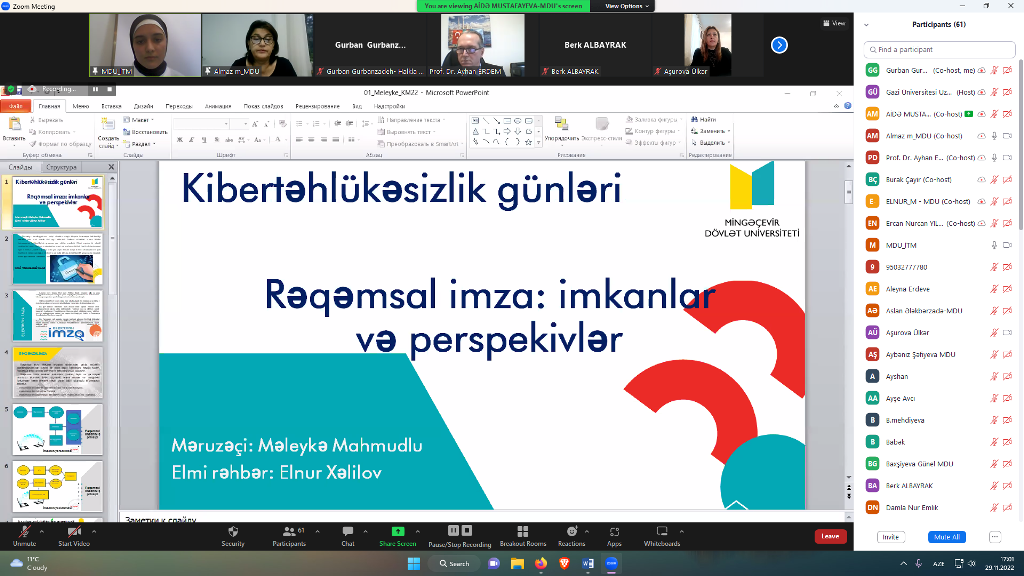Click the Invite button

pos(889,537)
